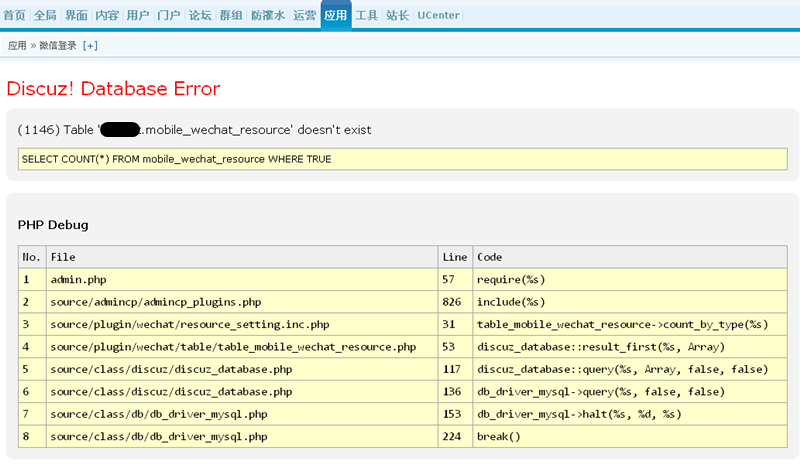Click line number 224 cell
This screenshot has width=800, height=464.
[455, 437]
